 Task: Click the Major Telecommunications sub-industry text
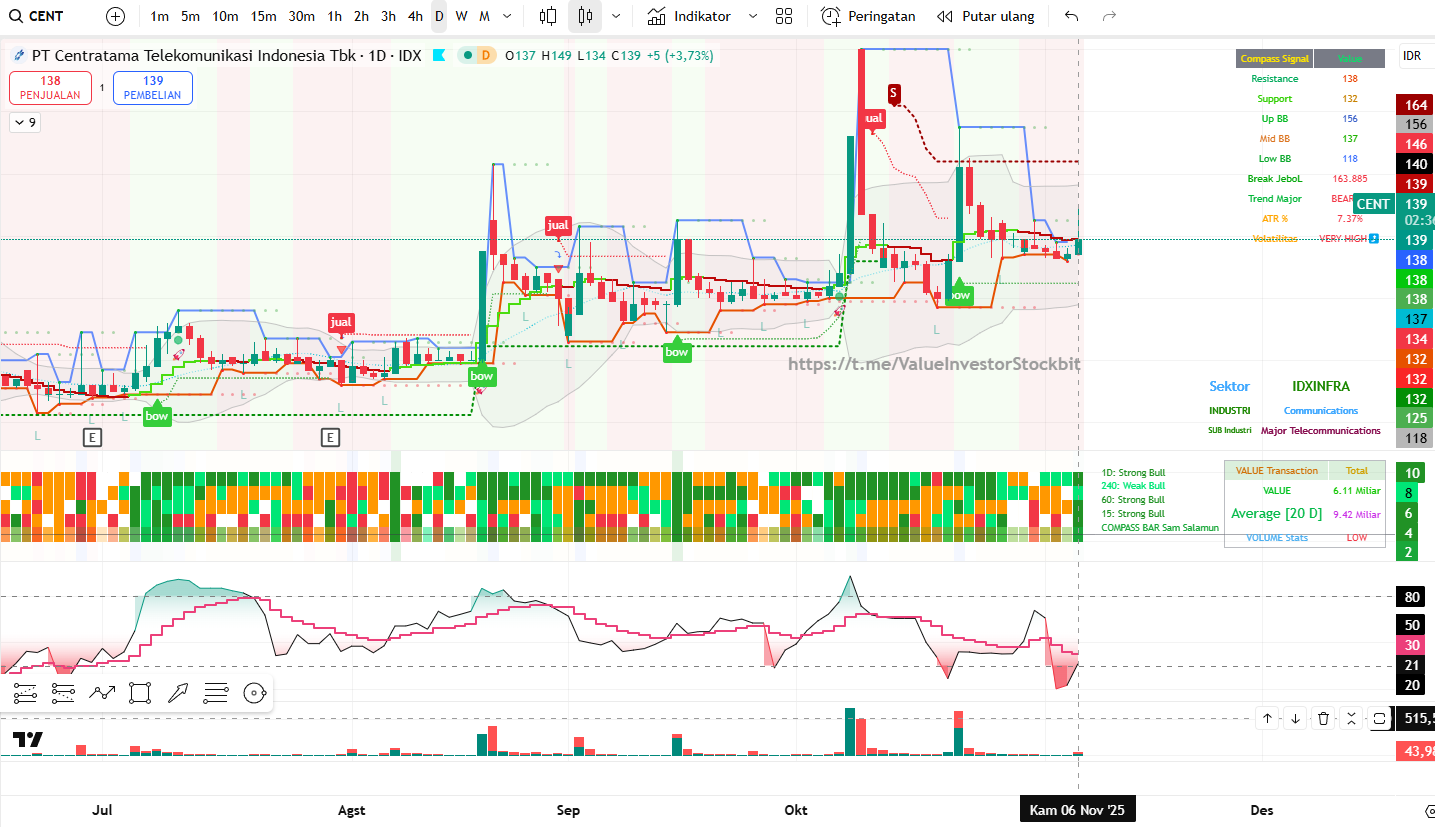click(x=1321, y=431)
